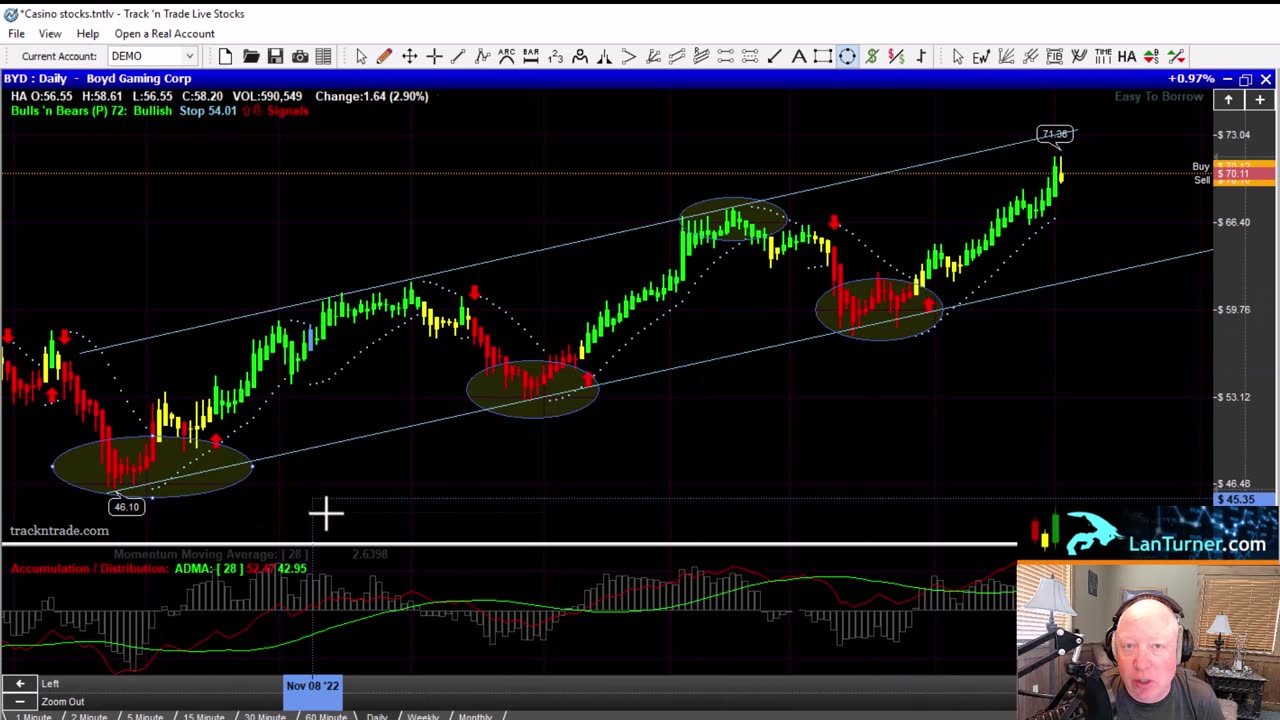Select the pencil eraser drawing tool
The image size is (1280, 720).
(384, 57)
